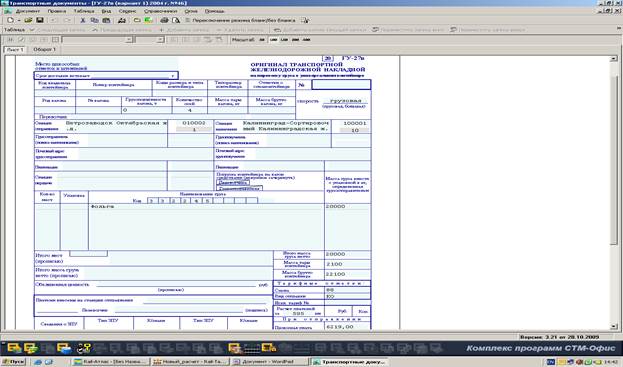Click the Find binoculars icon

[122, 20]
